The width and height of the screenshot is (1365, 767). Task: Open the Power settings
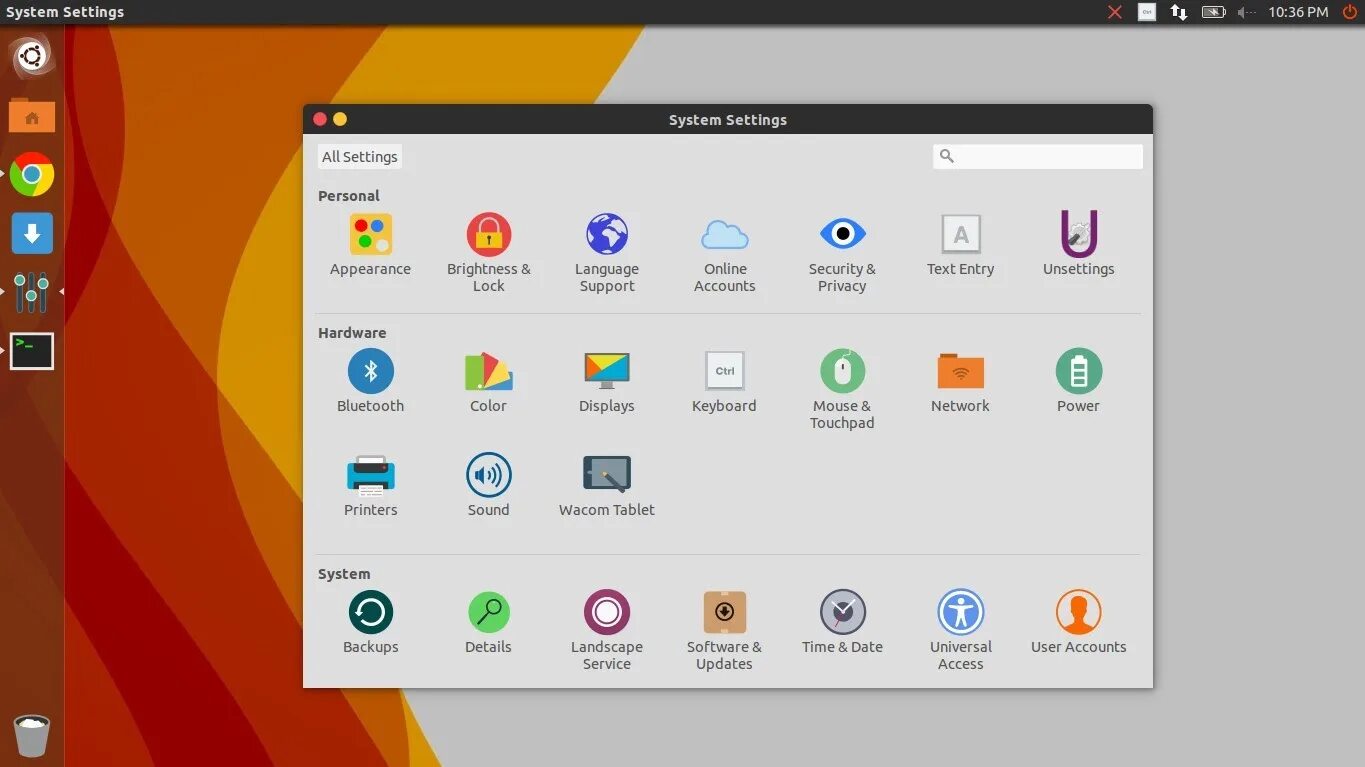pyautogui.click(x=1078, y=377)
